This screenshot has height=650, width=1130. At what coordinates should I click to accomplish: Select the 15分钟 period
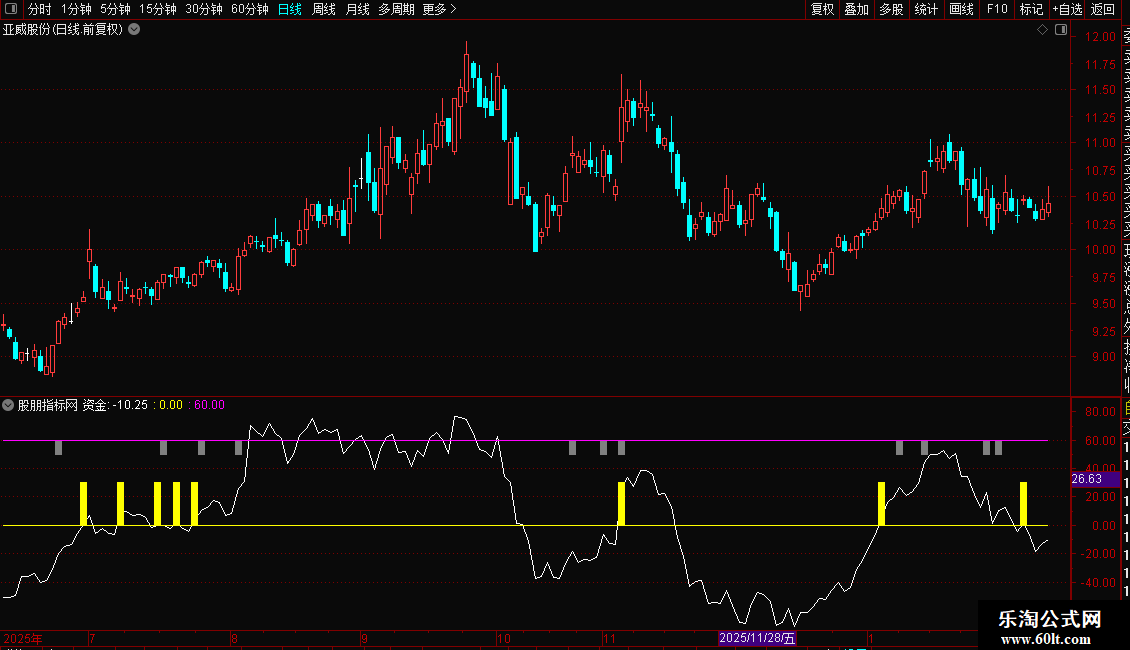tap(158, 9)
